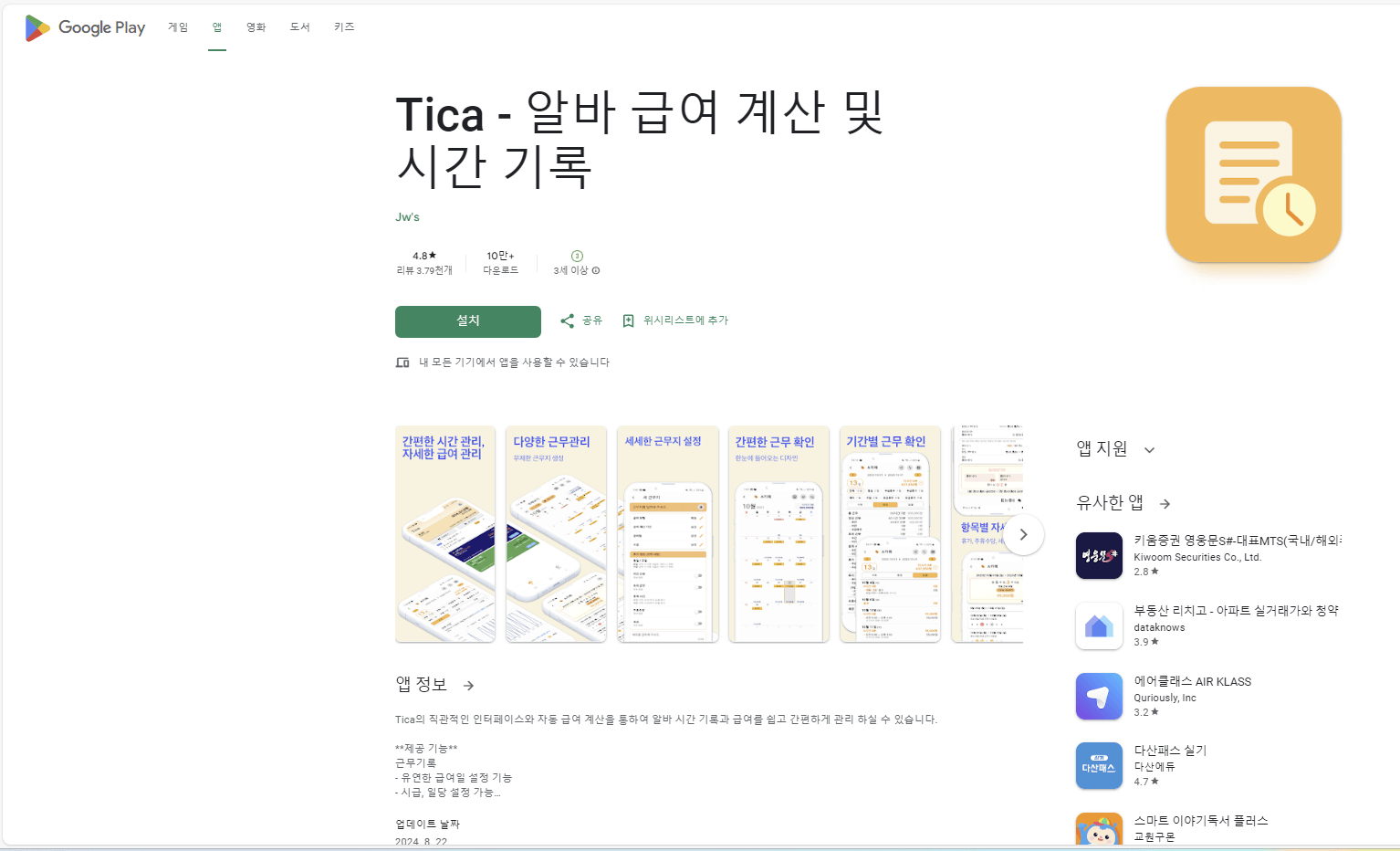
Task: Expand the 앱 지원 section
Action: tap(1149, 449)
